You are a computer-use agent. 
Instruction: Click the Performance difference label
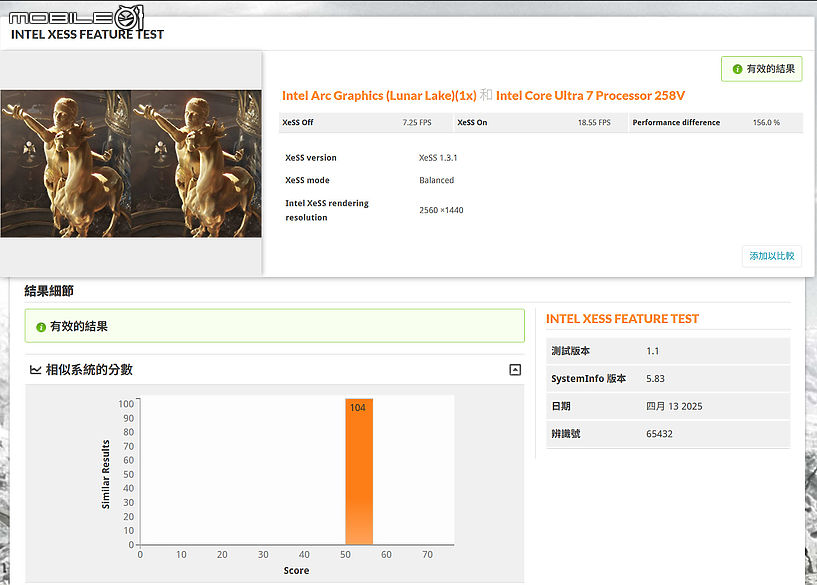(x=676, y=122)
